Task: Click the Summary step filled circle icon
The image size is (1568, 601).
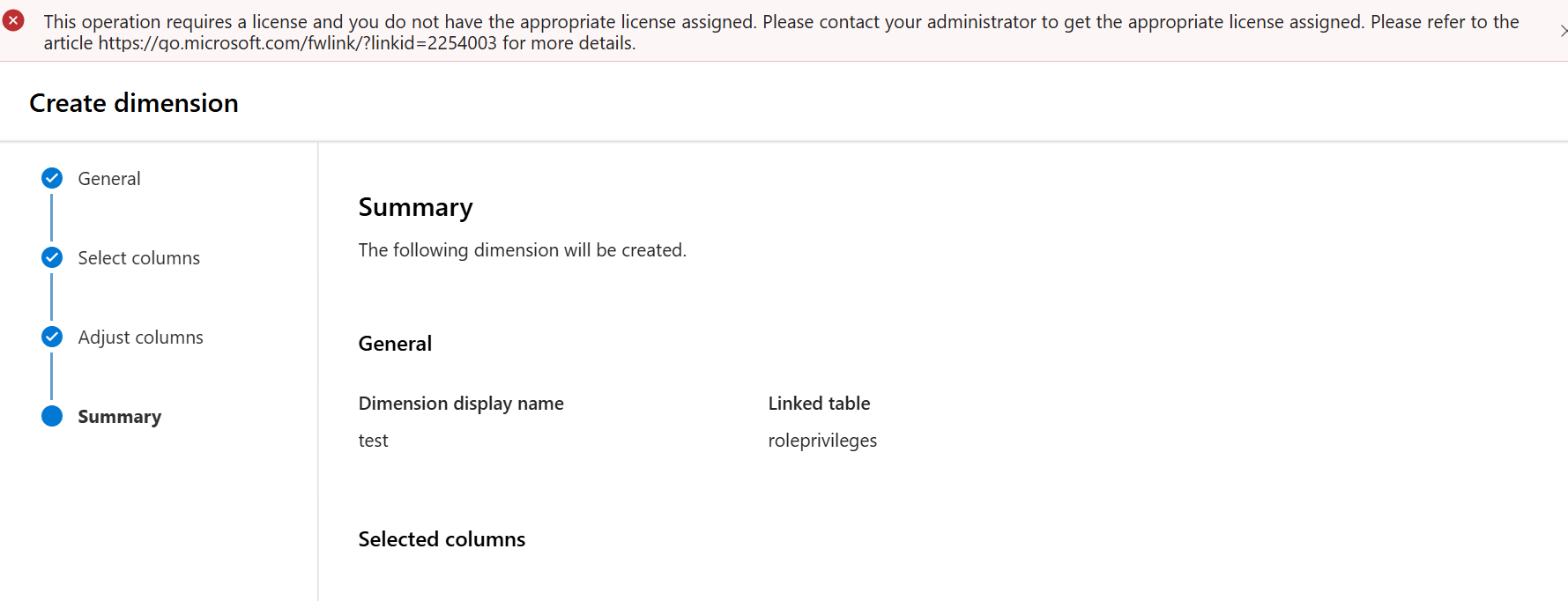Action: click(x=52, y=417)
